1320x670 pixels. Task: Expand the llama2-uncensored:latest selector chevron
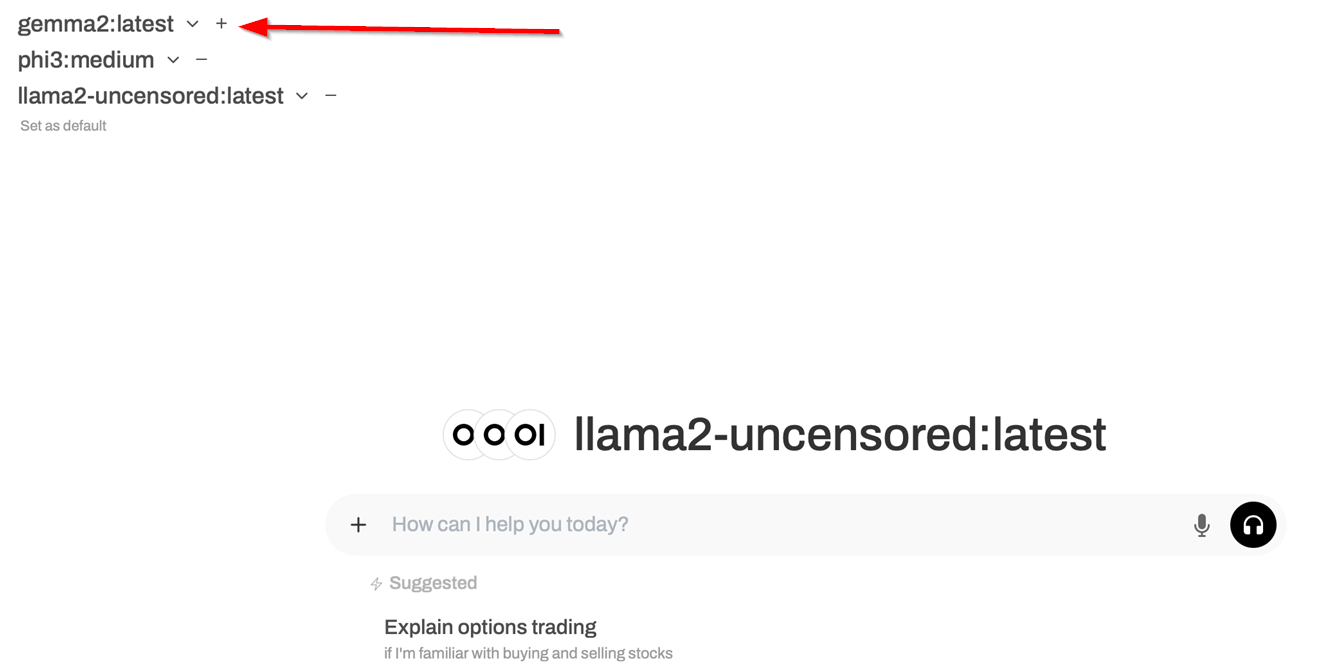[302, 96]
